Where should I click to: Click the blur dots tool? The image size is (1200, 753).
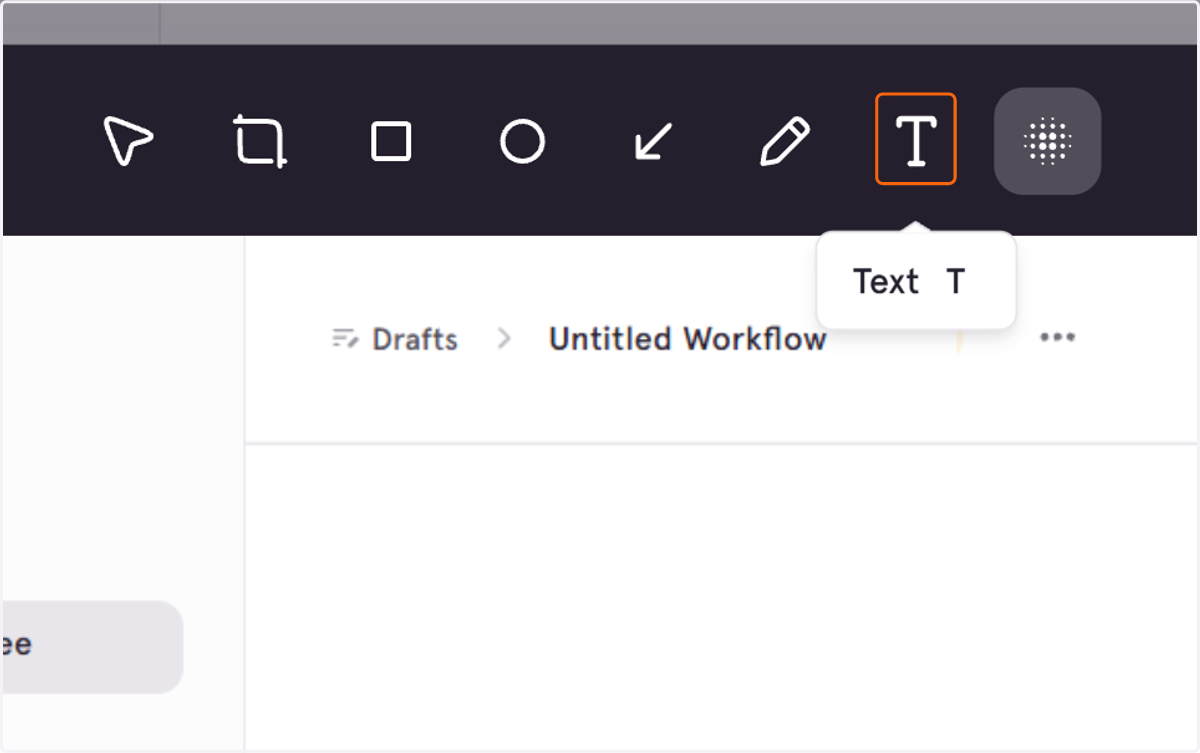(1047, 141)
